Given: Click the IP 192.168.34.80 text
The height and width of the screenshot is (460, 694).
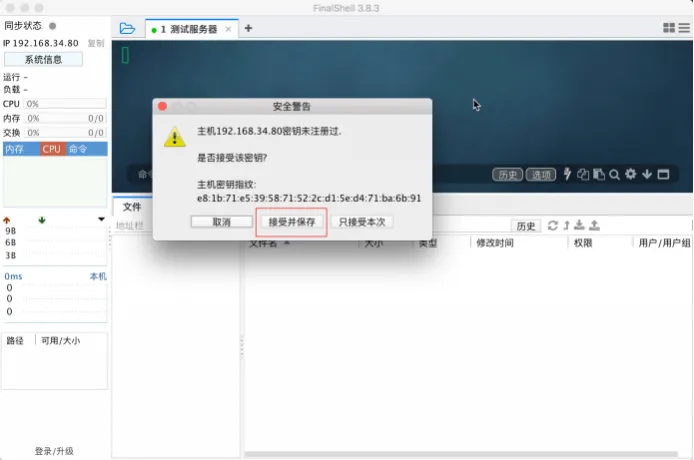Looking at the screenshot, I should [x=41, y=43].
